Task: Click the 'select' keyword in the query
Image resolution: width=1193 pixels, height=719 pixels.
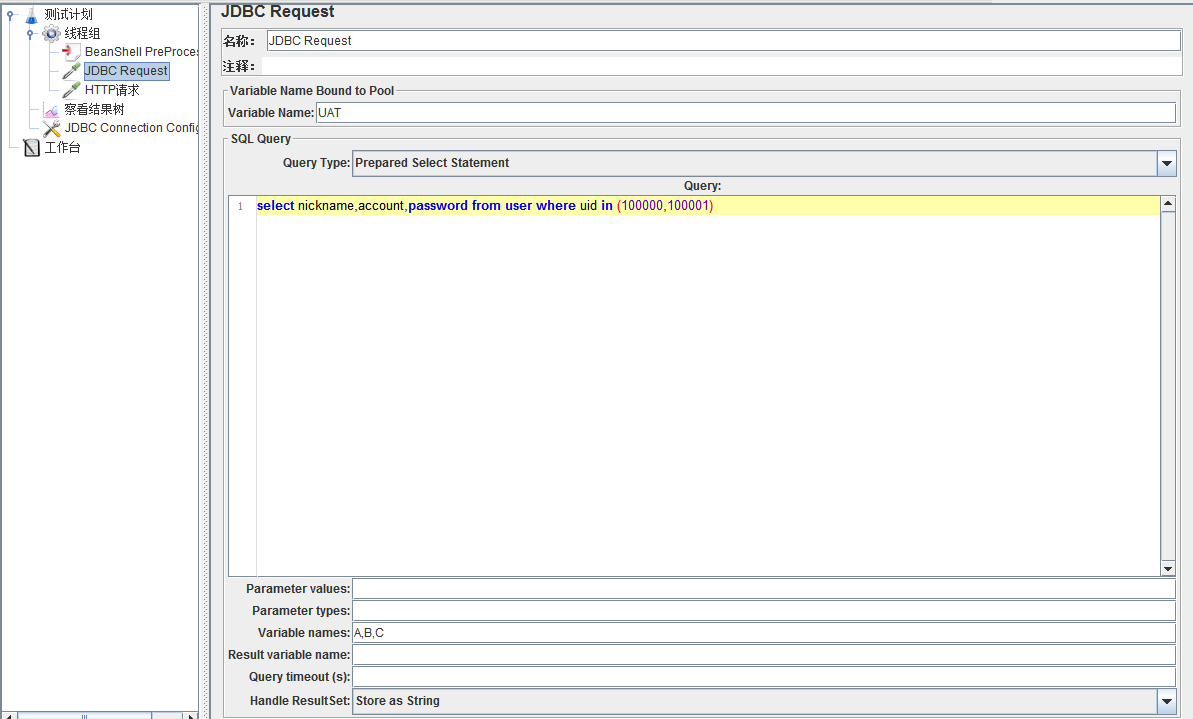Action: (275, 205)
